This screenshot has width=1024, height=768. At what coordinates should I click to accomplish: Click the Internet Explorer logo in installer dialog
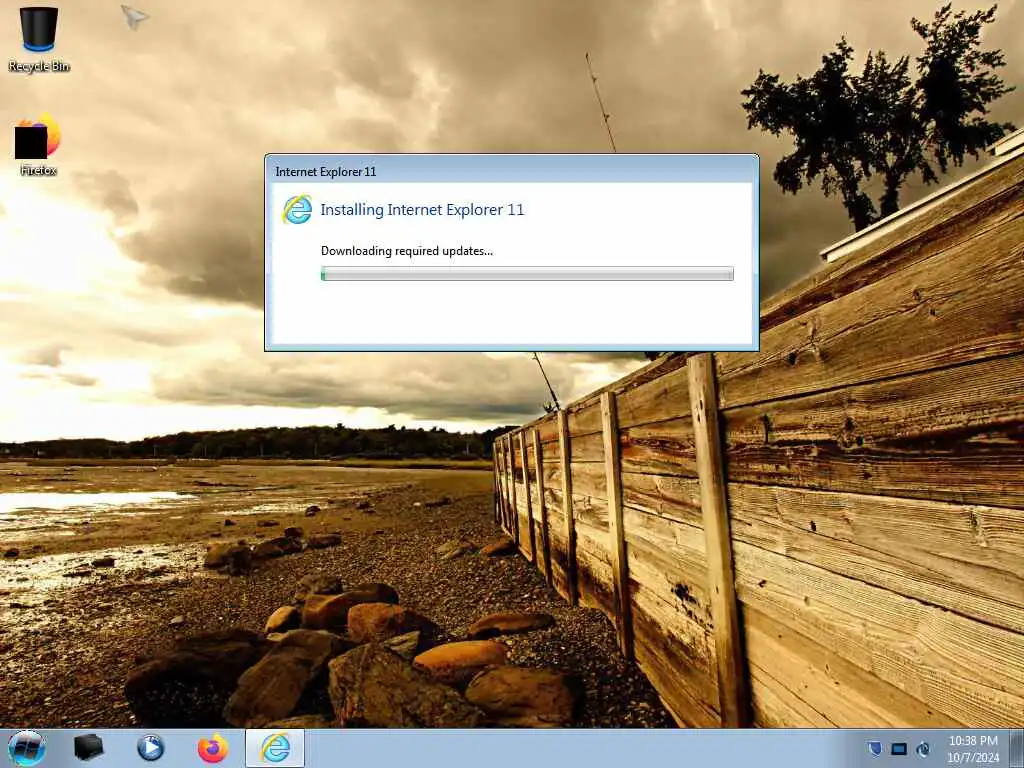(x=297, y=210)
